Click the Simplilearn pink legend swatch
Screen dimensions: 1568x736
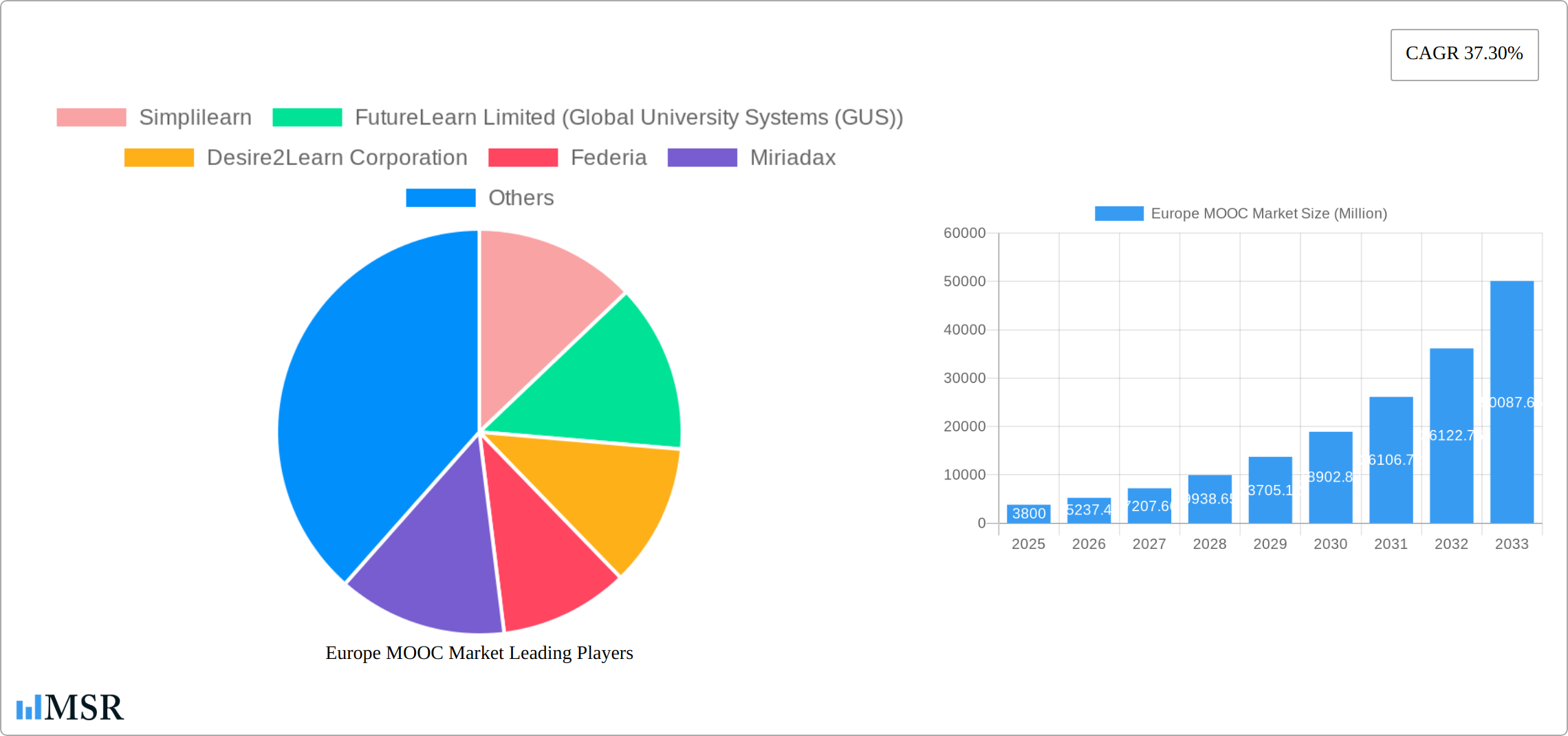tap(91, 118)
